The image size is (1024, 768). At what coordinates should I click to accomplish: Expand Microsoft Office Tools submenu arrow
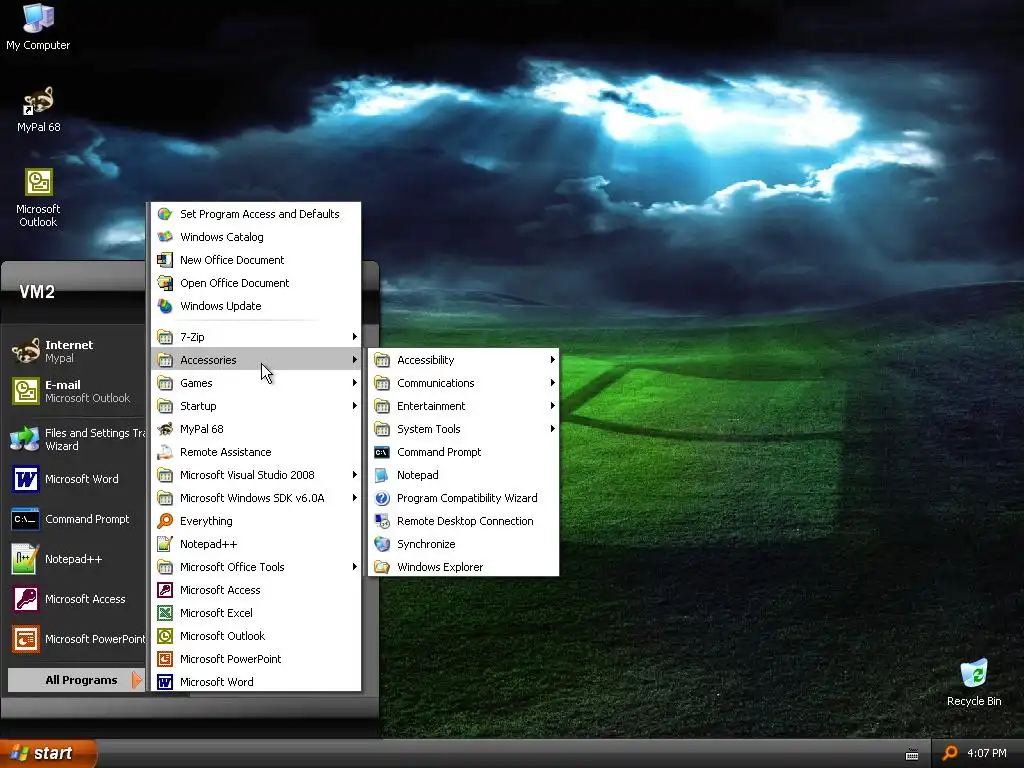[354, 567]
